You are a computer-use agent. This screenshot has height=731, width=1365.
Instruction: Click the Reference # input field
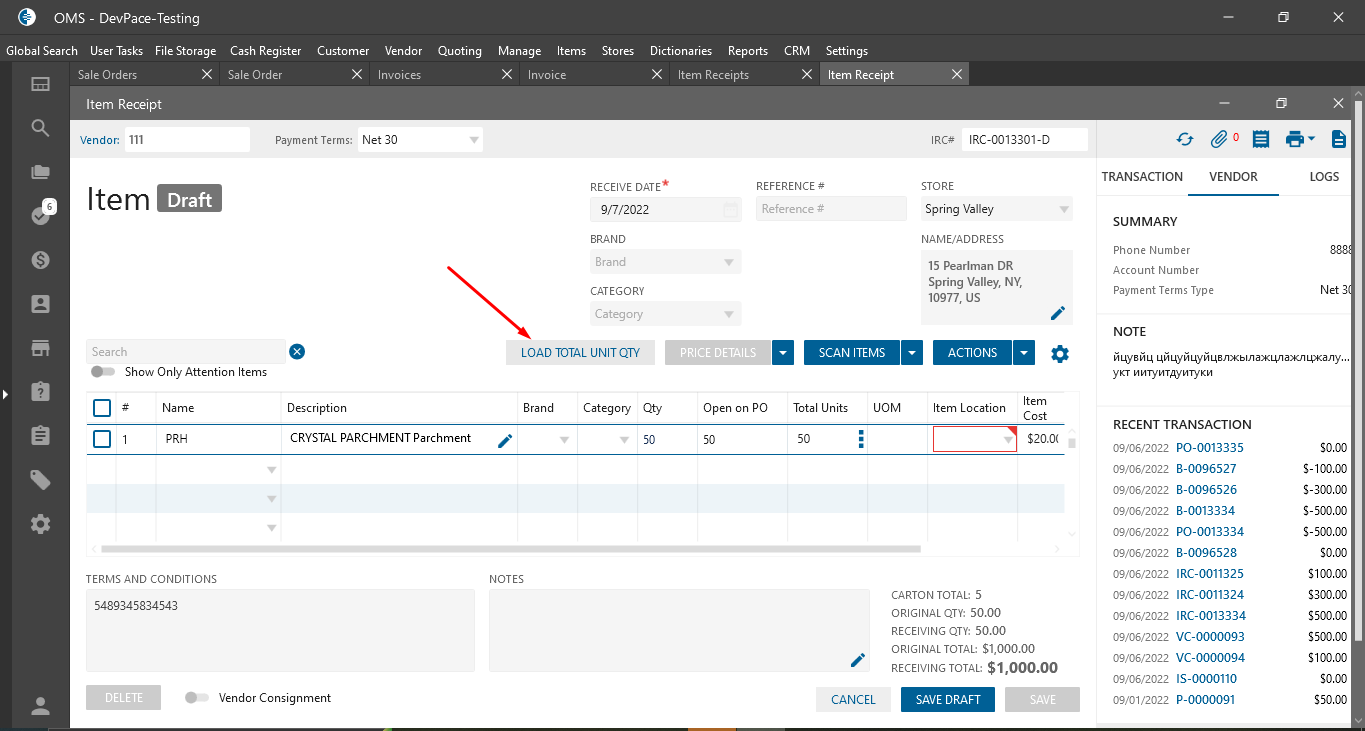(x=813, y=209)
